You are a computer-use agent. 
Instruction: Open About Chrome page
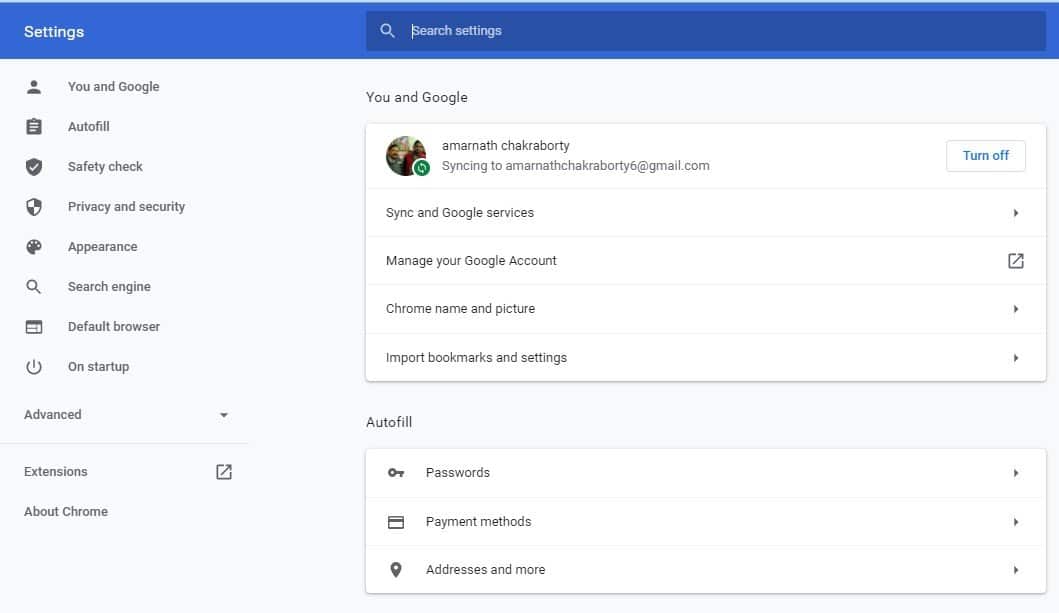coord(66,512)
